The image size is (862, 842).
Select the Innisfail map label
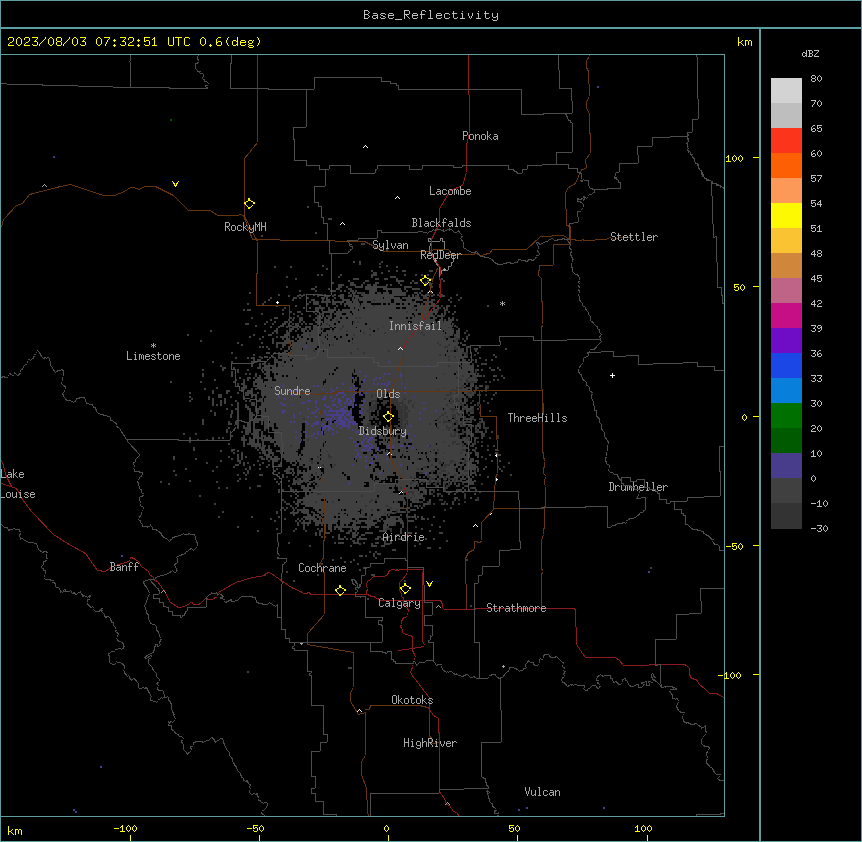(415, 326)
